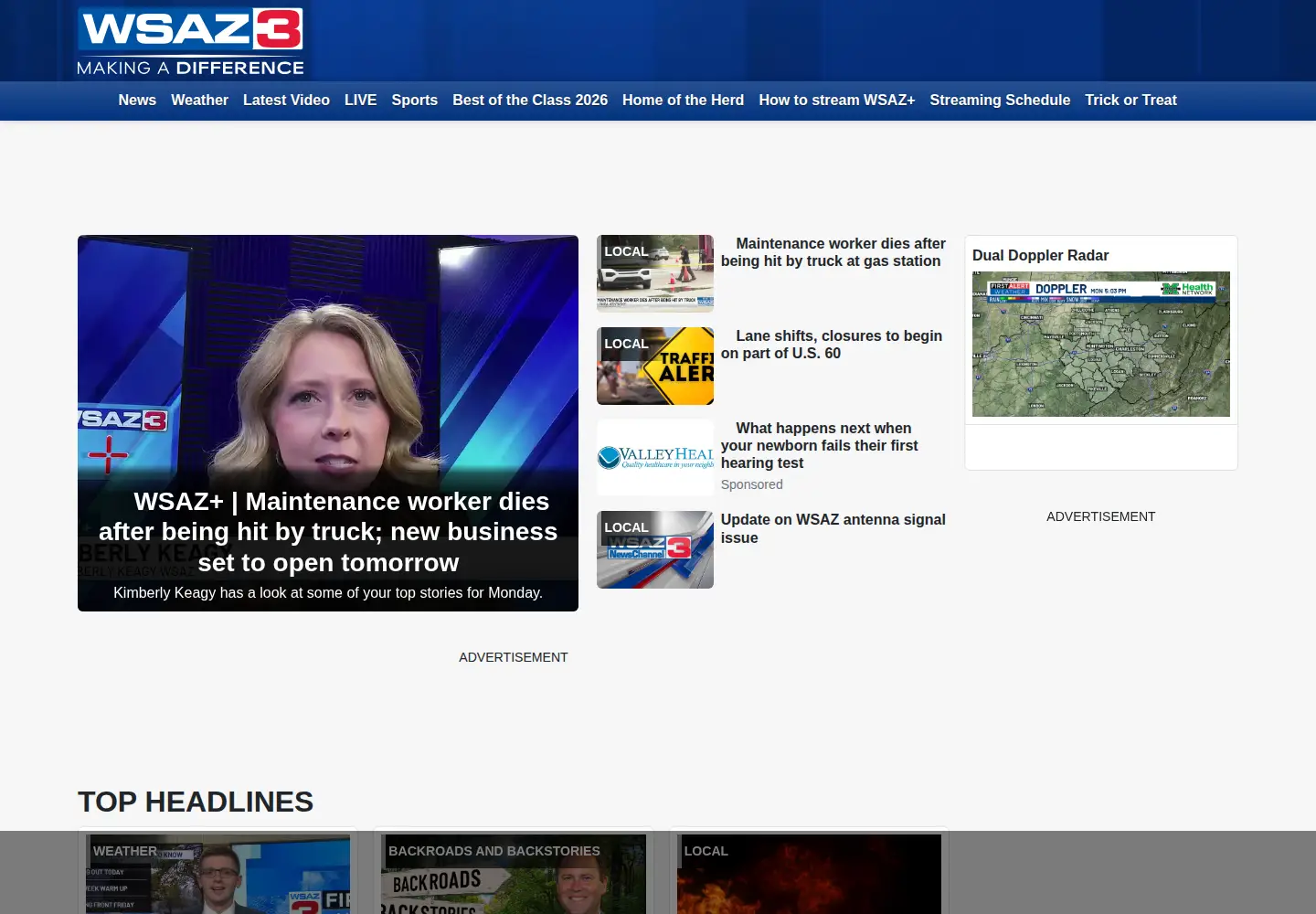Read Lane shifts on U.S. 60 article
Image resolution: width=1316 pixels, height=914 pixels.
click(x=832, y=345)
